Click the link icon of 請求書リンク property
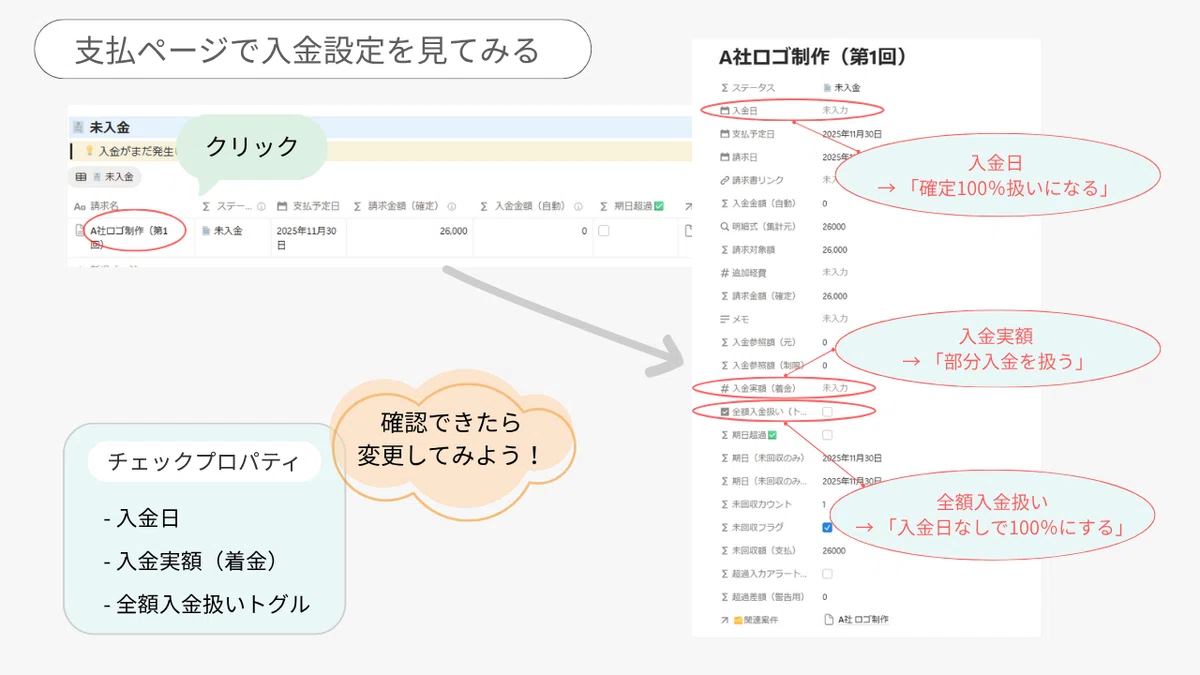The image size is (1200, 675). [x=725, y=180]
